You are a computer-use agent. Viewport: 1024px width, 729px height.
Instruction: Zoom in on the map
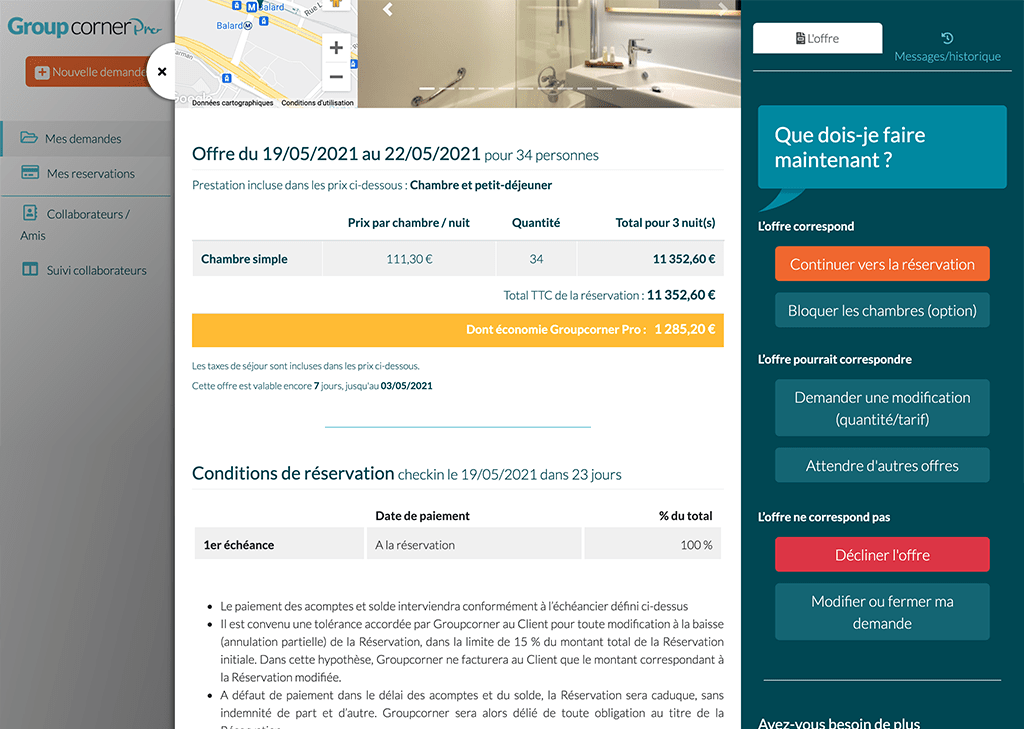click(336, 48)
